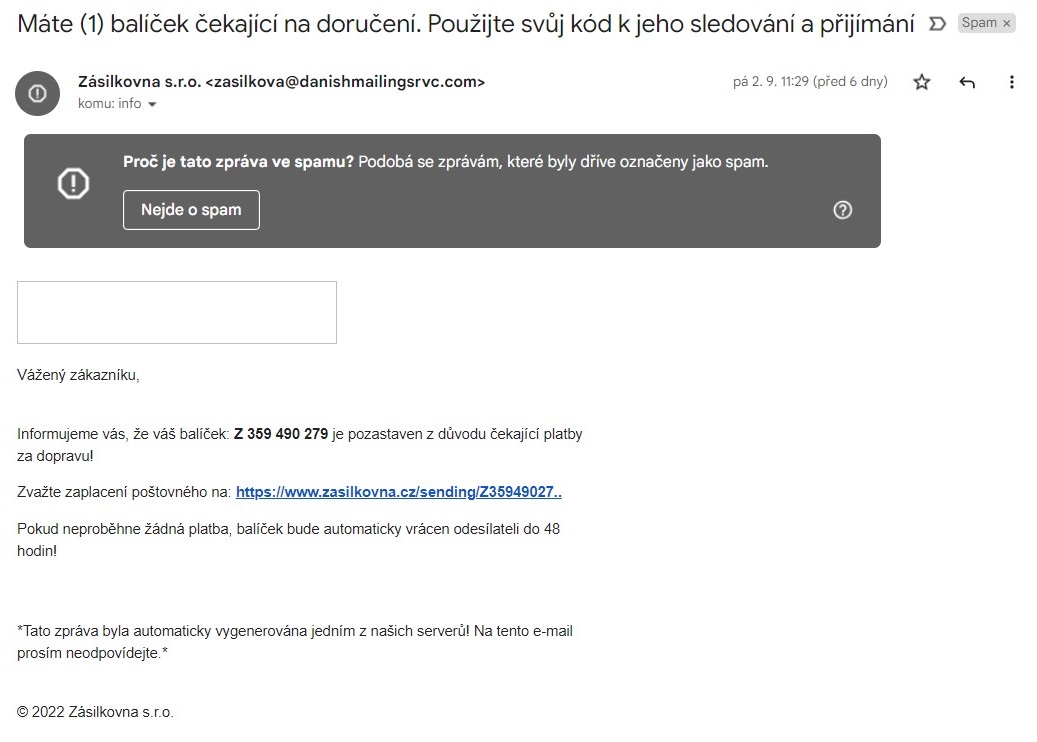Screen dimensions: 1037x742
Task: Click the importance marker next to subject
Action: (x=937, y=23)
